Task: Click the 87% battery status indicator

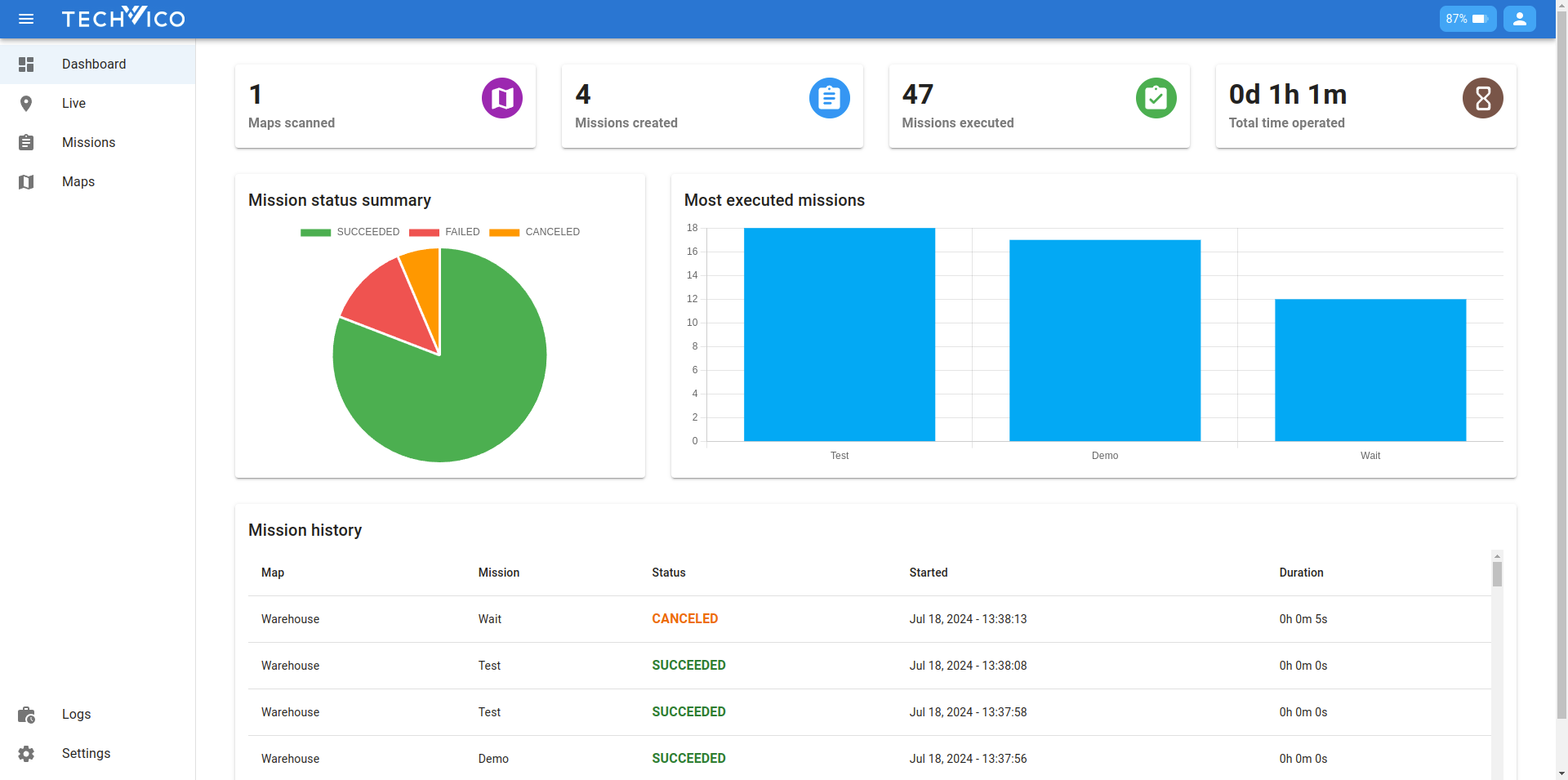Action: (x=1467, y=19)
